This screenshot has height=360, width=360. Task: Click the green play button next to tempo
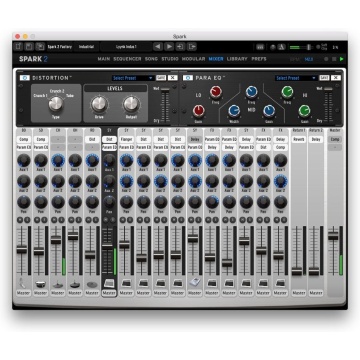pos(341,59)
